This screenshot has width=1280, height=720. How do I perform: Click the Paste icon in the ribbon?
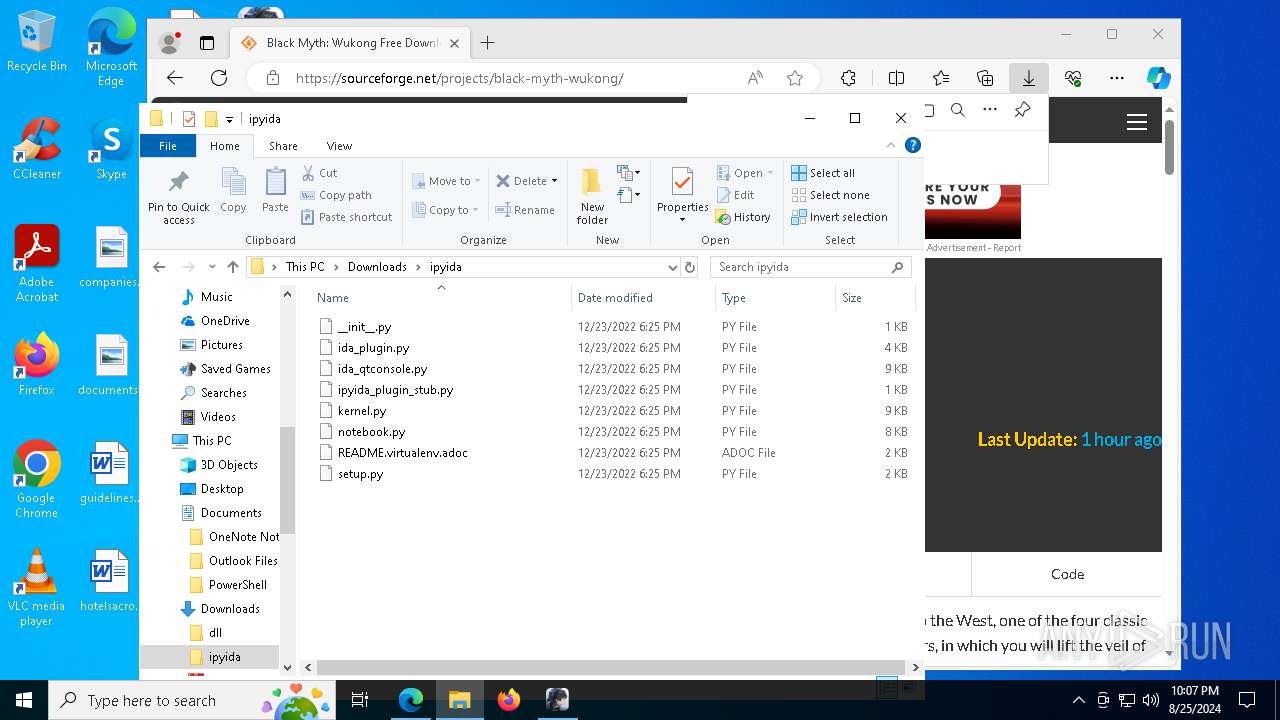[275, 181]
